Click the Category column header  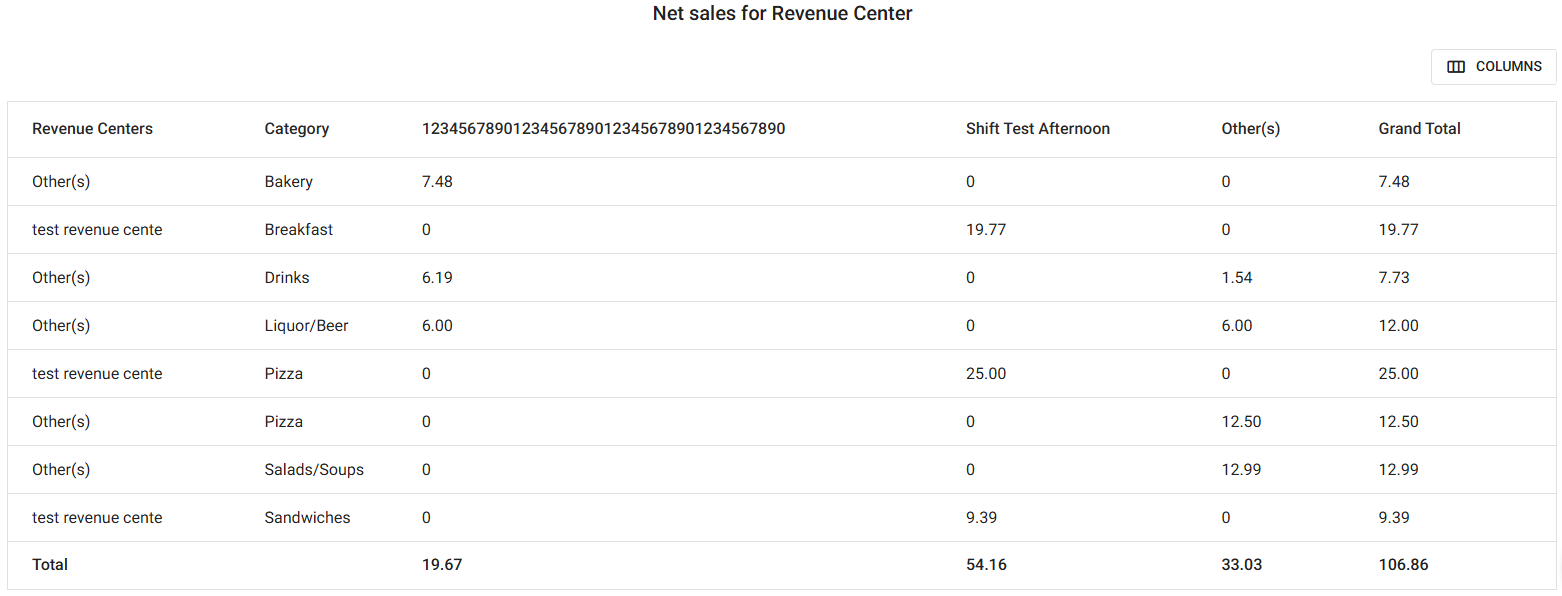click(296, 129)
